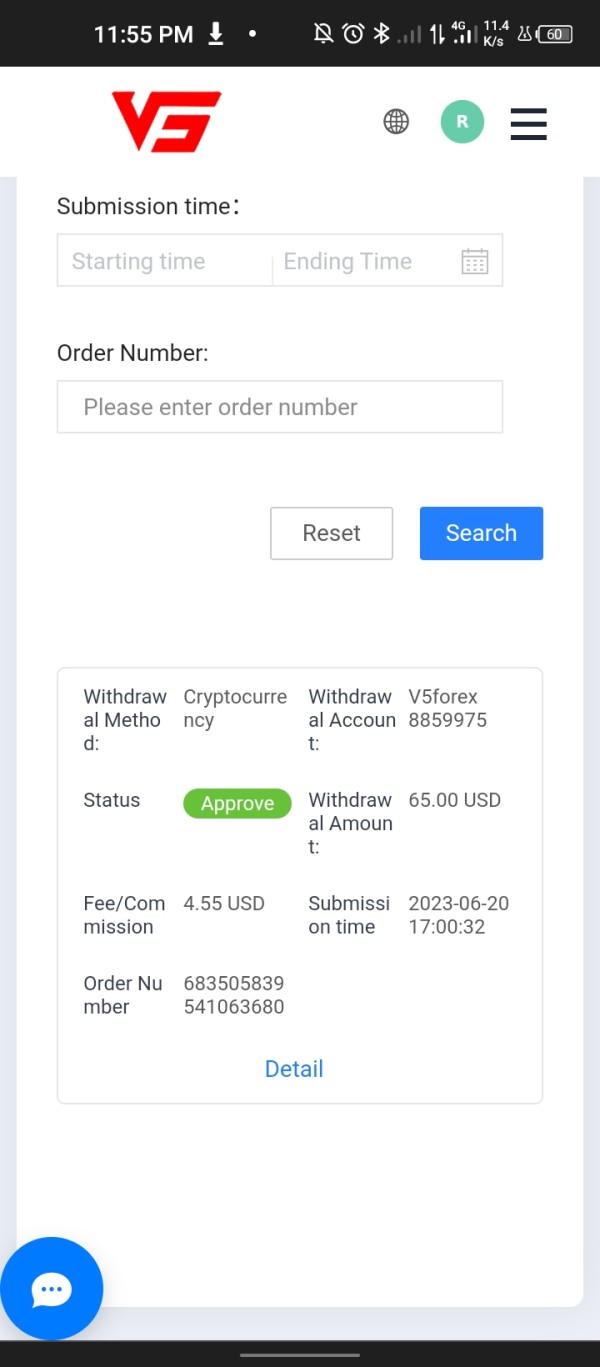Open the green R profile avatar
Screen dimensions: 600x1367
[x=462, y=122]
